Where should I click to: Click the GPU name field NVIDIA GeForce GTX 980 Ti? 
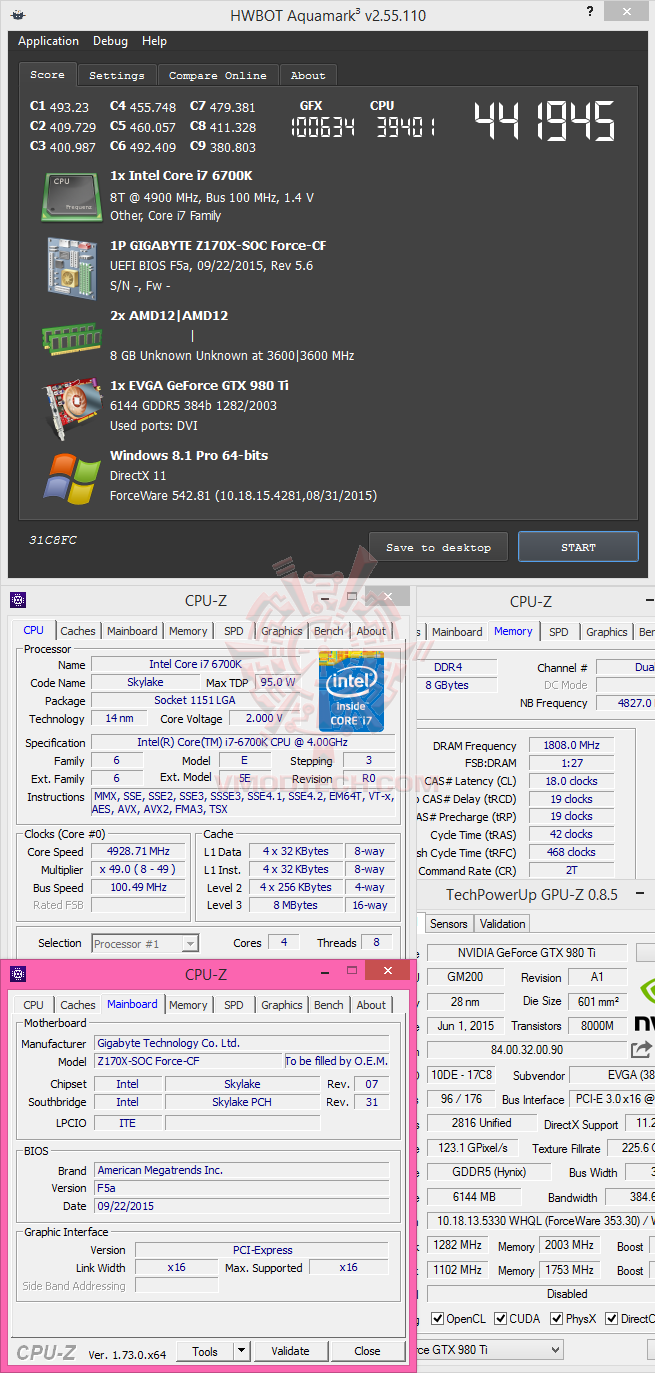(x=527, y=953)
